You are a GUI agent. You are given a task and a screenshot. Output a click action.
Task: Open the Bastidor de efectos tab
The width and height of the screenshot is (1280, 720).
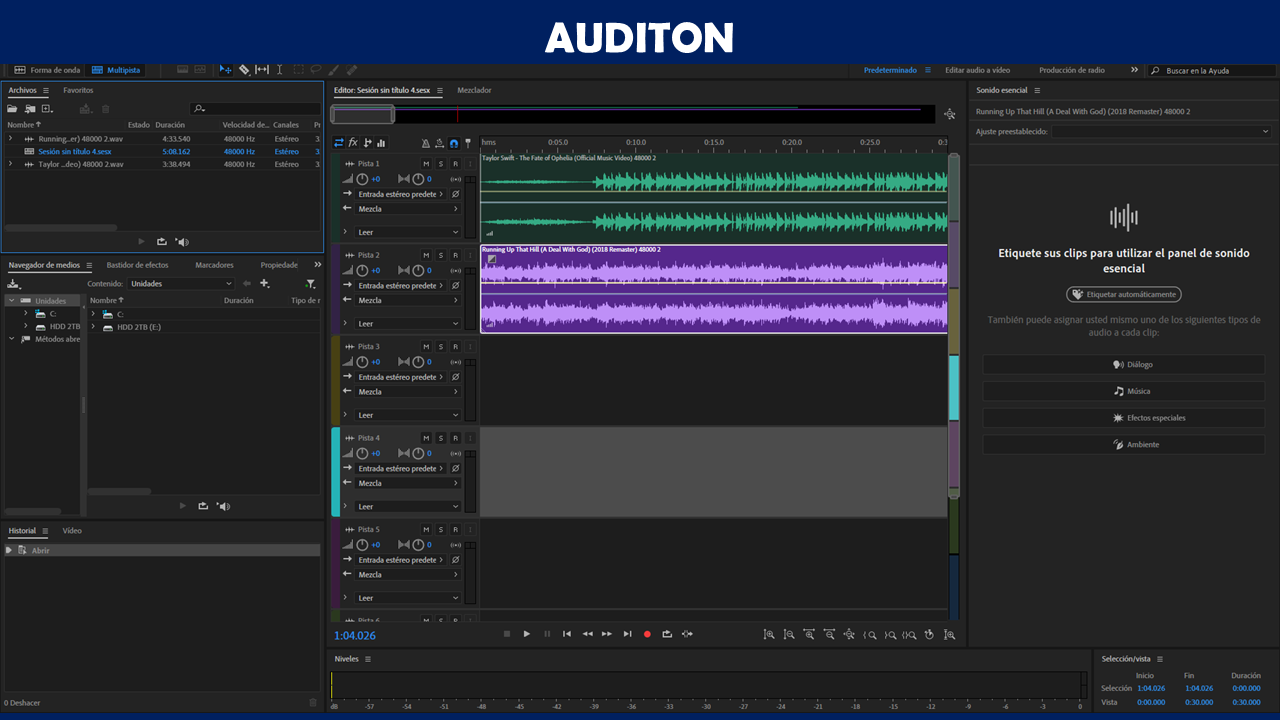[137, 265]
